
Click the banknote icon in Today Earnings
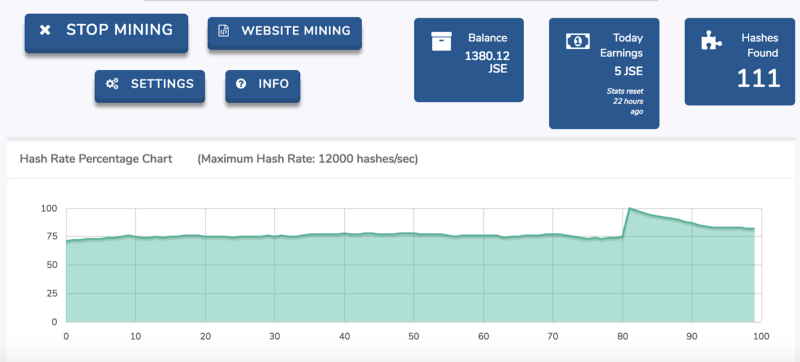pyautogui.click(x=578, y=41)
